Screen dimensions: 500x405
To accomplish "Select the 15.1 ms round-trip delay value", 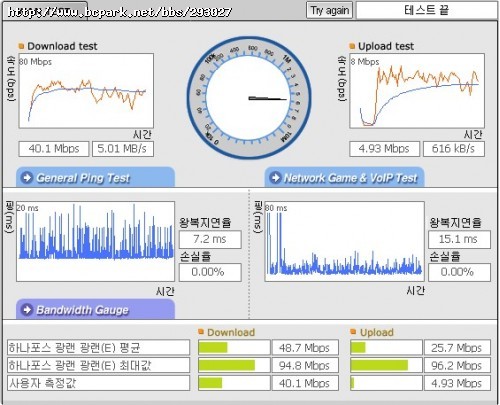I will click(459, 239).
